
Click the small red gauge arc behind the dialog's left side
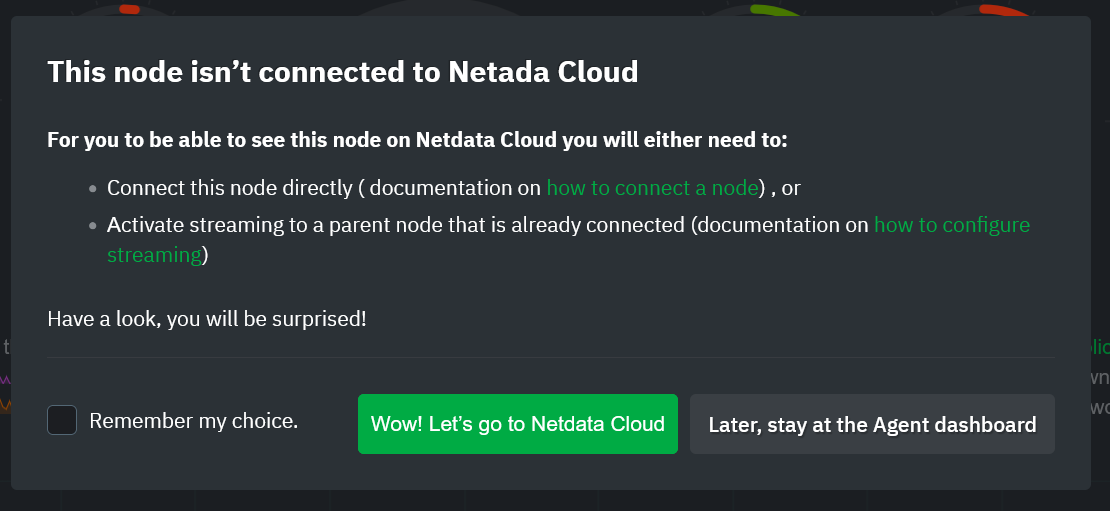coord(130,10)
